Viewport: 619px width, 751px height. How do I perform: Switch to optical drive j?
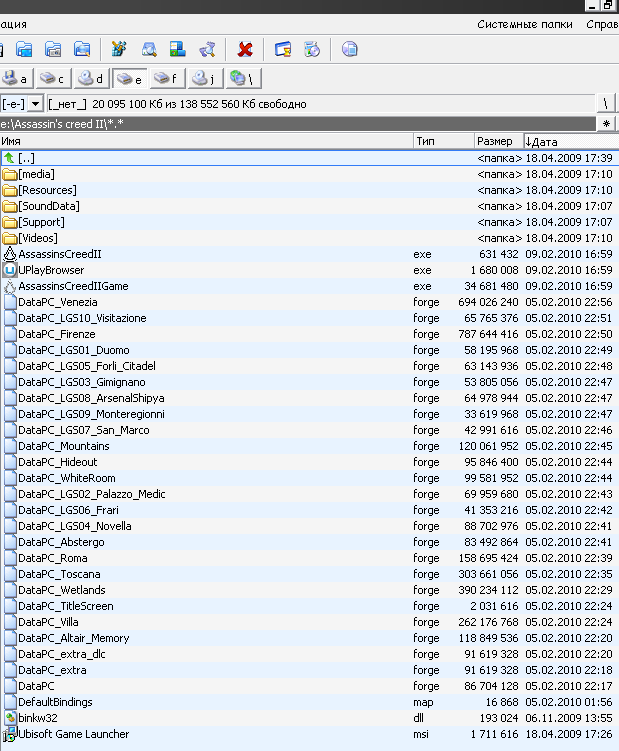click(206, 79)
